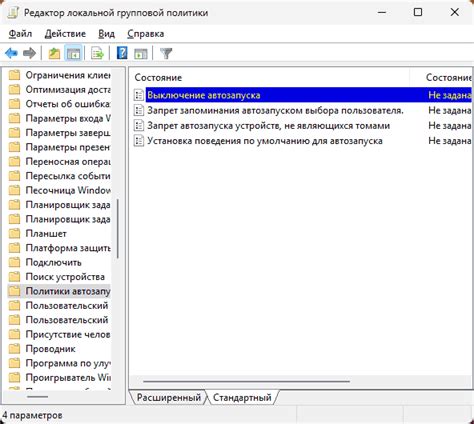Select the Платформа защить tree folder
474x424 pixels.
[68, 248]
